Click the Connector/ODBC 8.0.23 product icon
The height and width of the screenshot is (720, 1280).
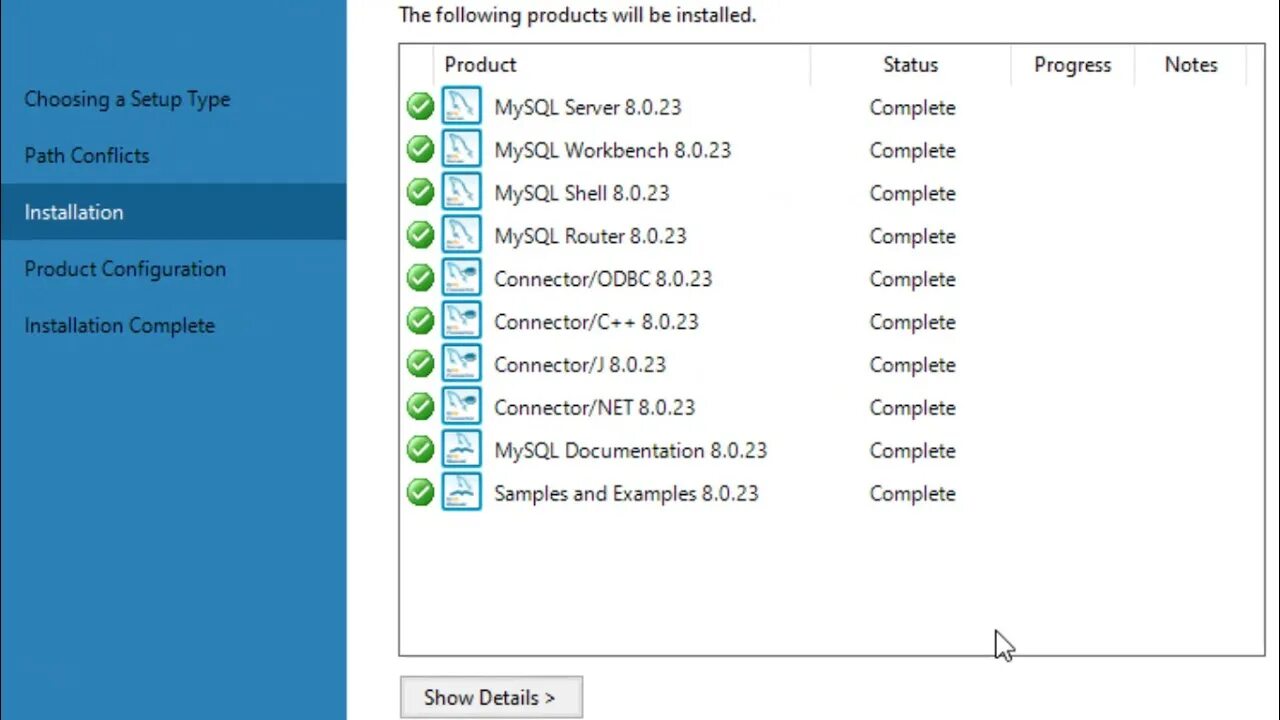tap(461, 278)
